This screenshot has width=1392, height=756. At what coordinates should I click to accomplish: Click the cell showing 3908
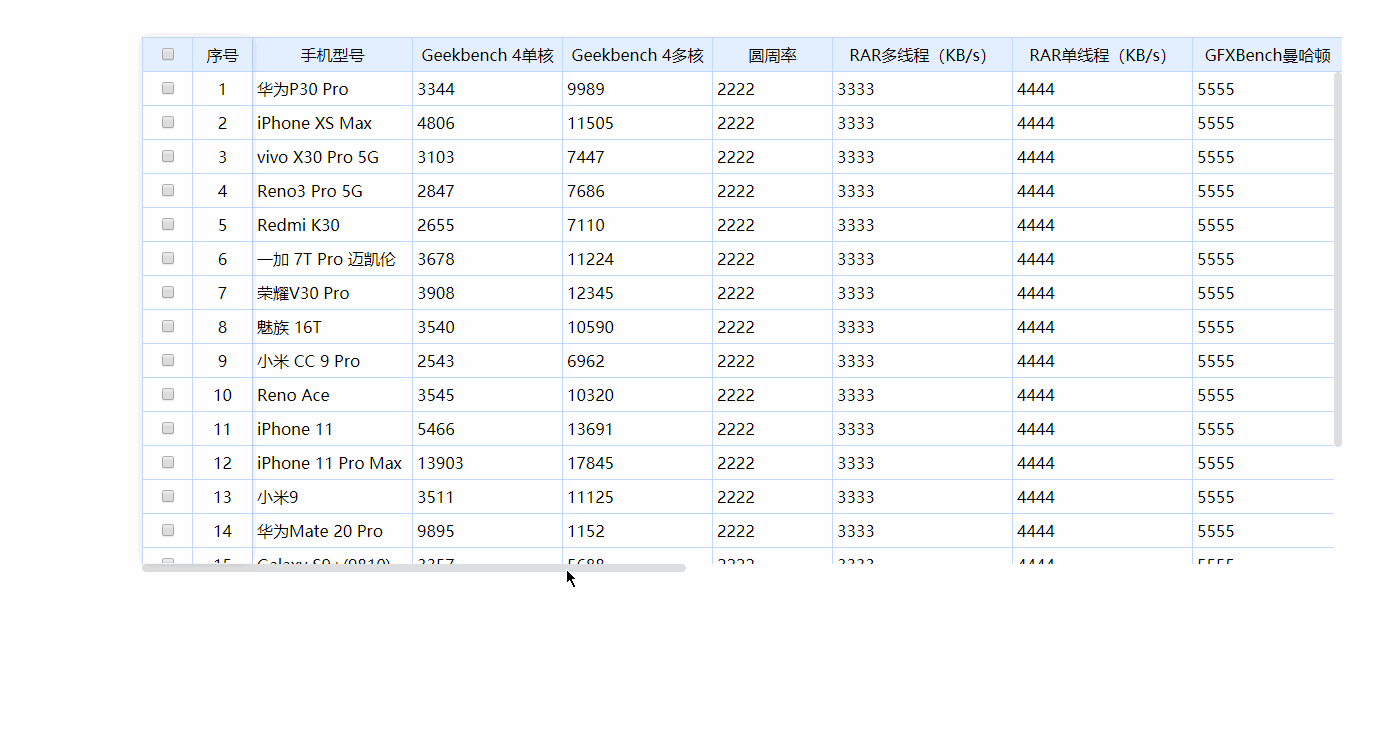click(x=487, y=293)
